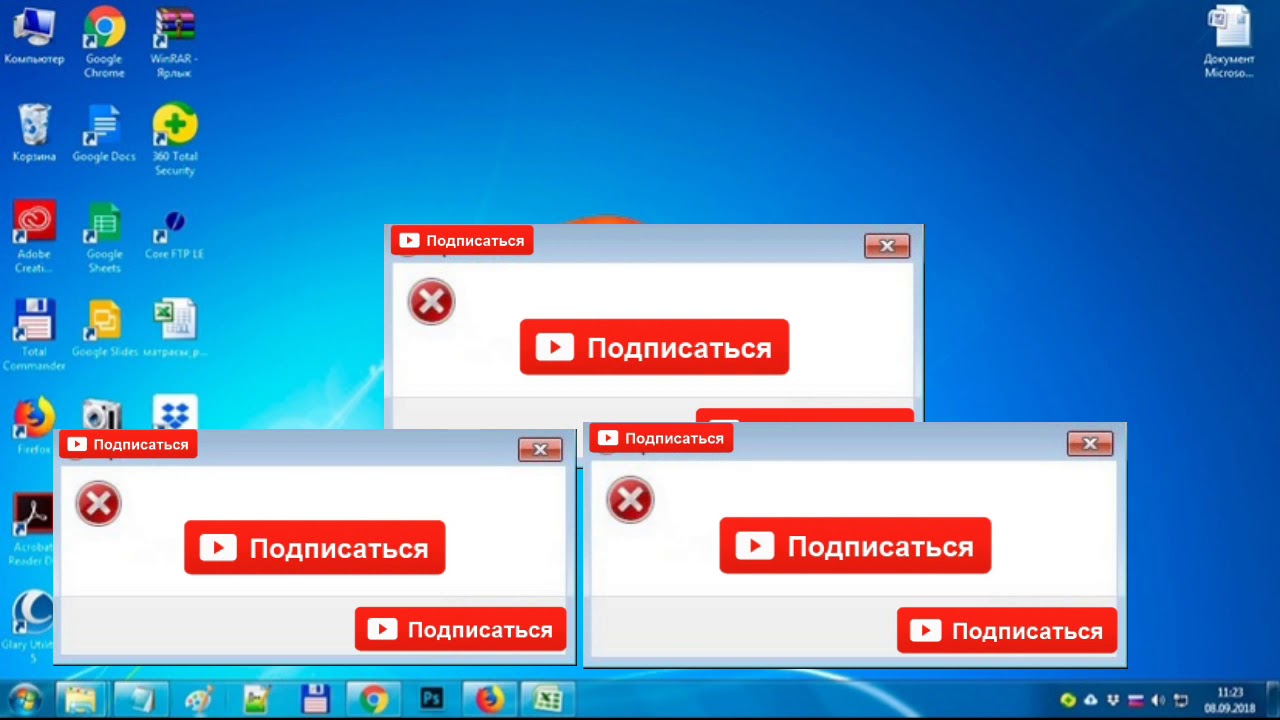The height and width of the screenshot is (720, 1280).
Task: Switch to Chrome in the taskbar
Action: click(374, 698)
